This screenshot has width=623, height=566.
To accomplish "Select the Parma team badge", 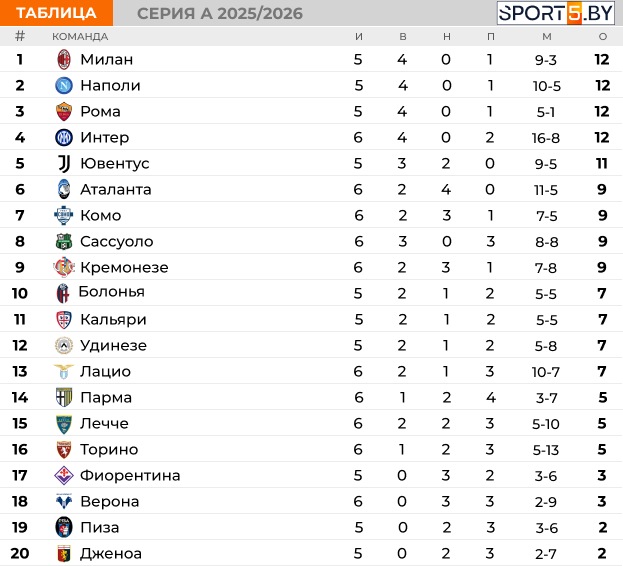I will [64, 397].
